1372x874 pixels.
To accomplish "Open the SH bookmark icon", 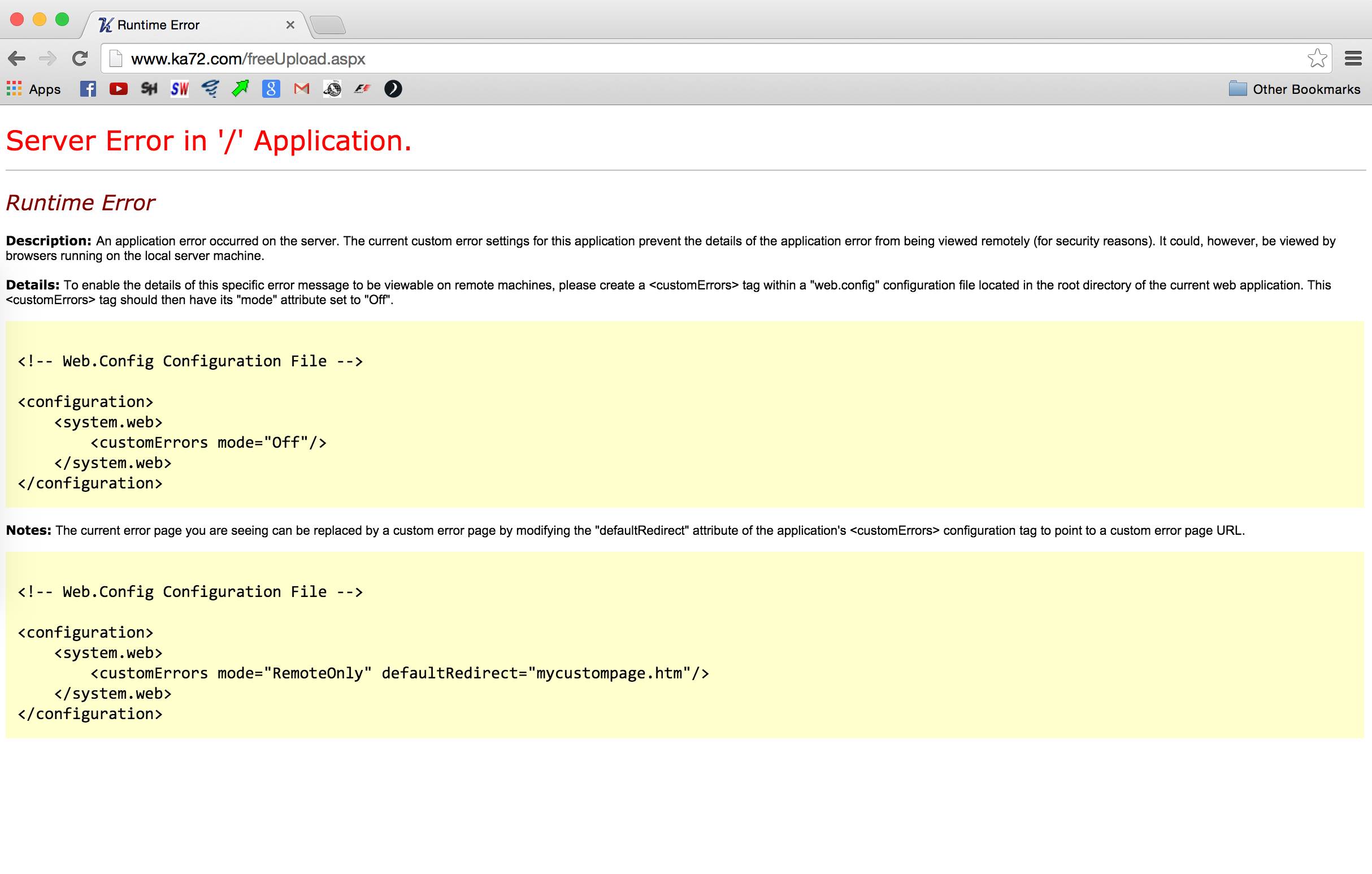I will (149, 88).
